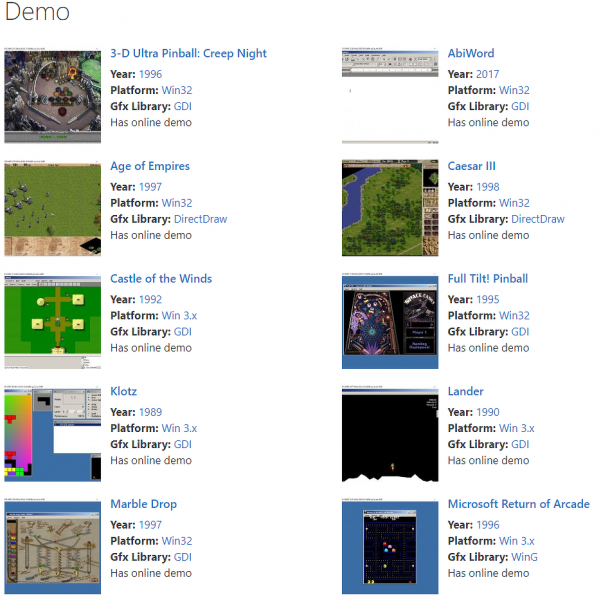Follow the Castle of the Winds title link
The width and height of the screenshot is (601, 600).
(161, 279)
